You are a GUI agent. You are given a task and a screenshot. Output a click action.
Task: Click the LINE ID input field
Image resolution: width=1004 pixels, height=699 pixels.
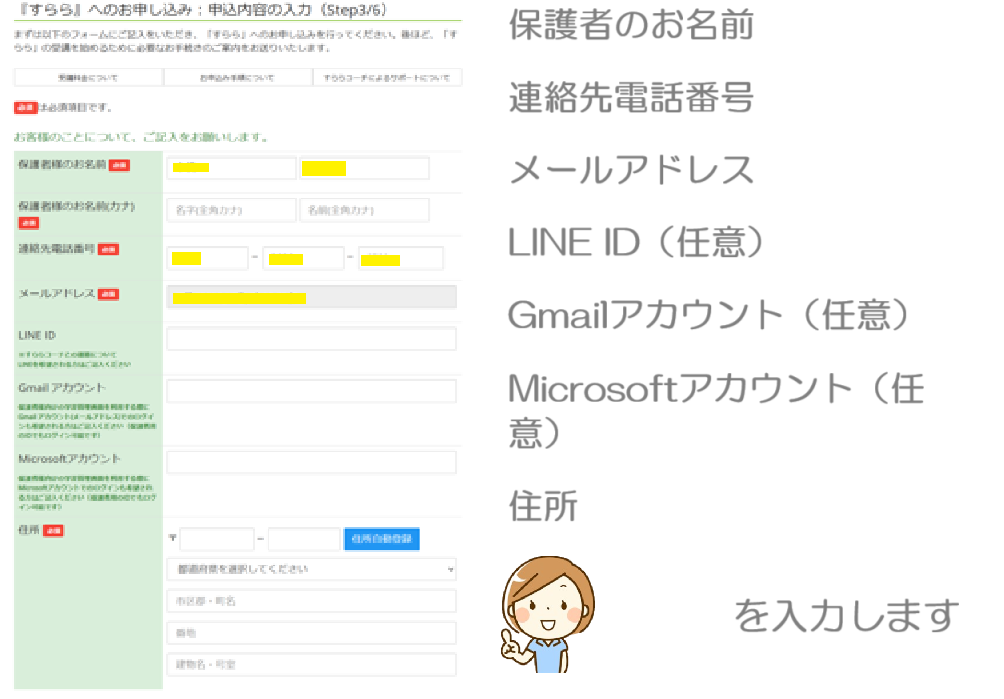(x=311, y=339)
